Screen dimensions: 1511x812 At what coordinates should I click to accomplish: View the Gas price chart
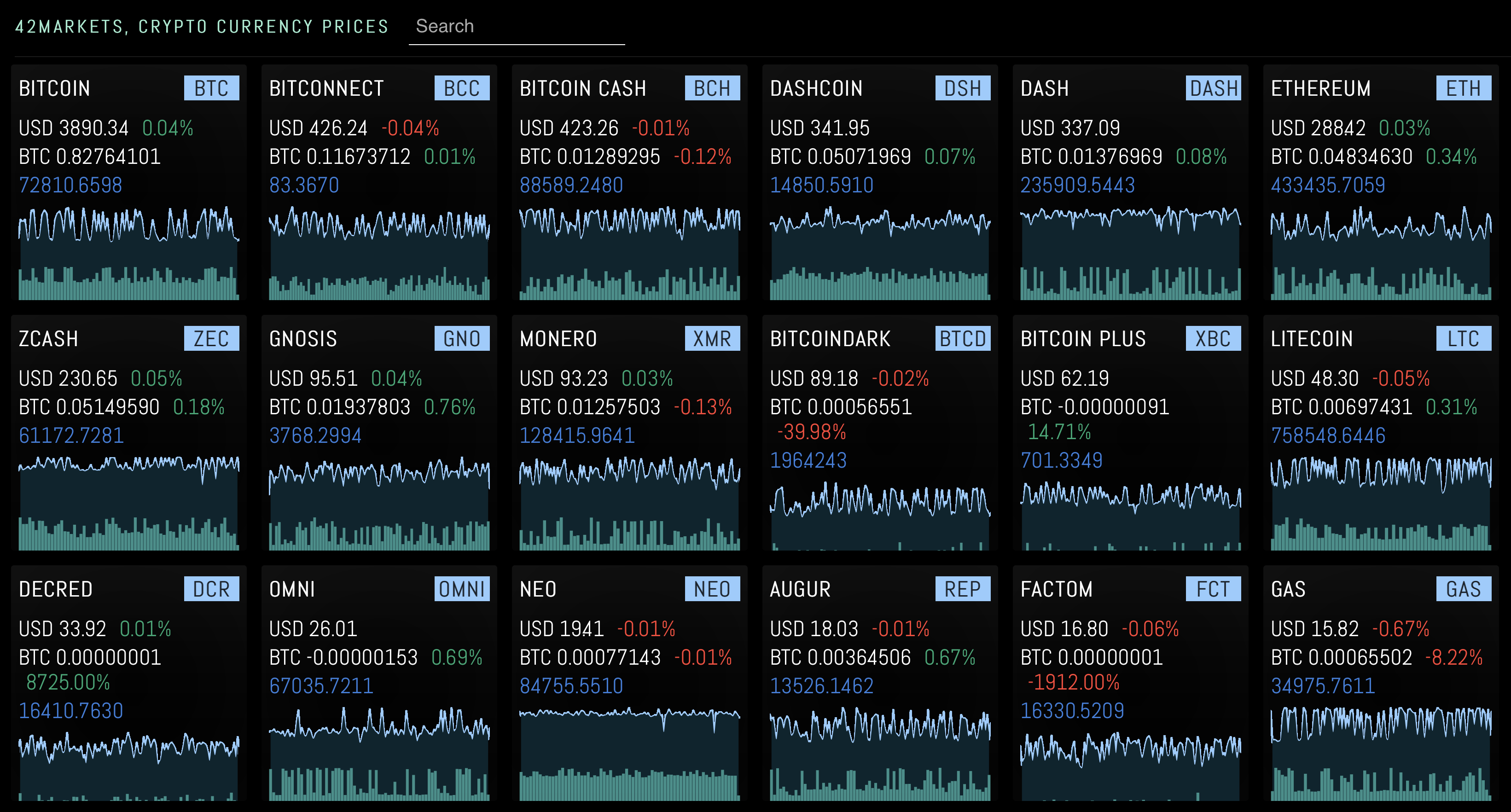1381,754
